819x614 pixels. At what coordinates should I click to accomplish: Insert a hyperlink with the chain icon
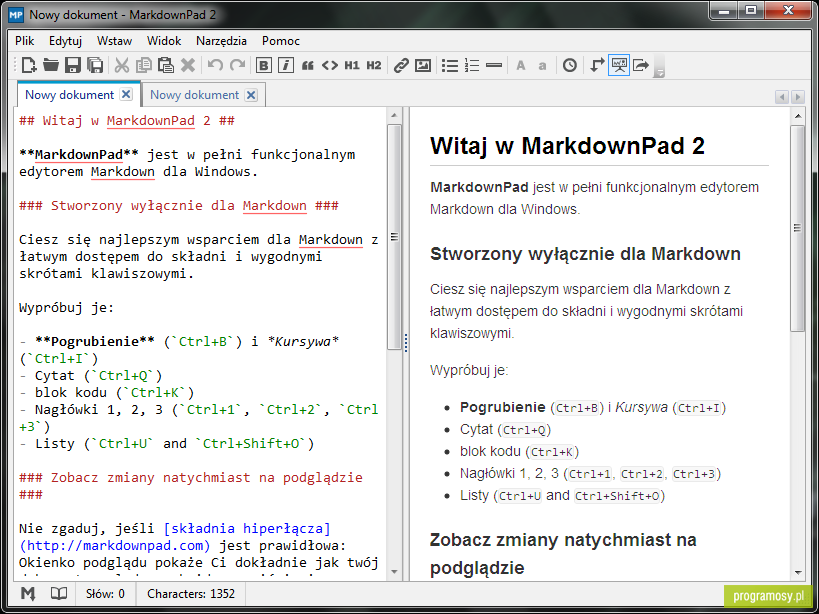[x=401, y=65]
